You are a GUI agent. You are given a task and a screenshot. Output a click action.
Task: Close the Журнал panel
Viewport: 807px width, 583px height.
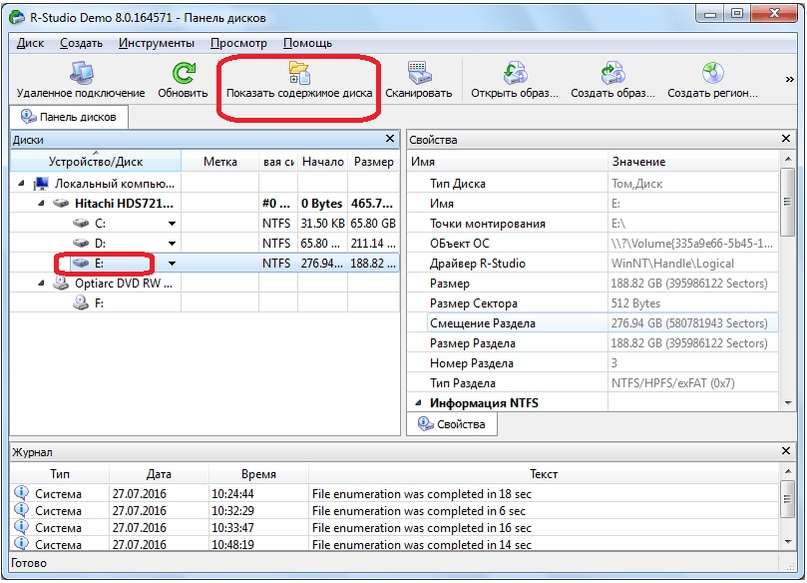[x=786, y=451]
